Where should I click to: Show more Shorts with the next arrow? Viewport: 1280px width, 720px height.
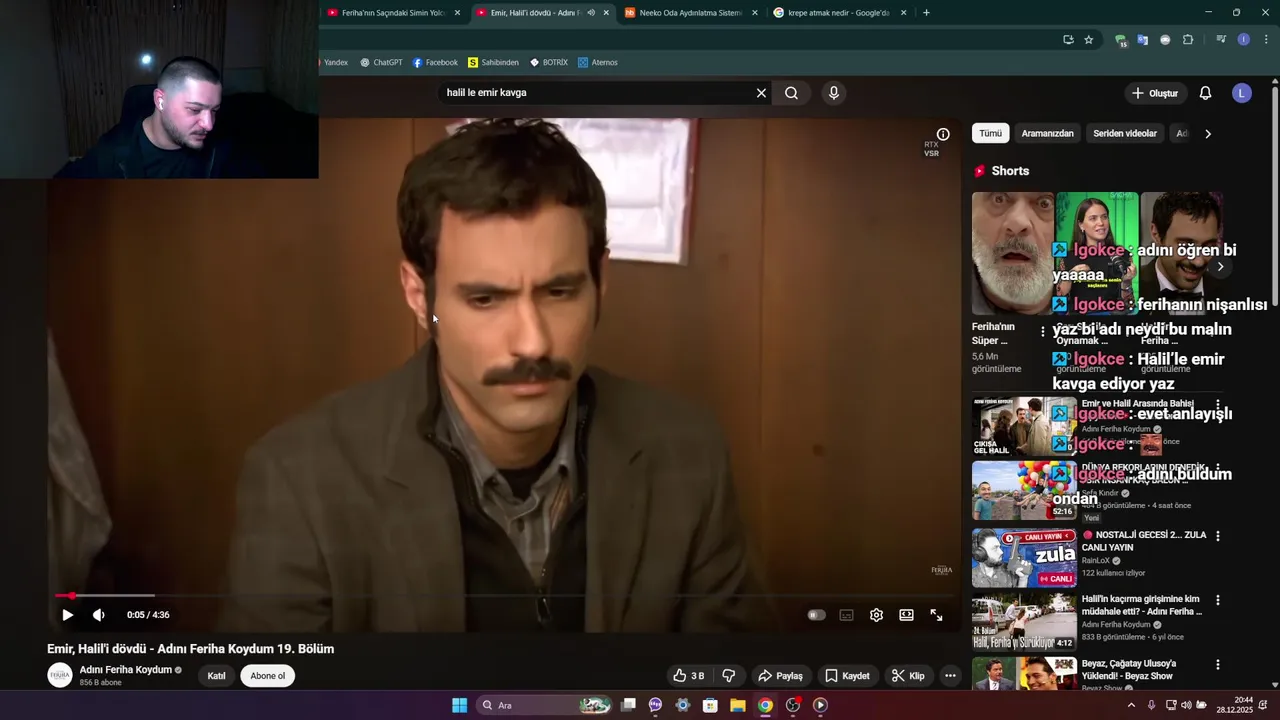pos(1220,267)
